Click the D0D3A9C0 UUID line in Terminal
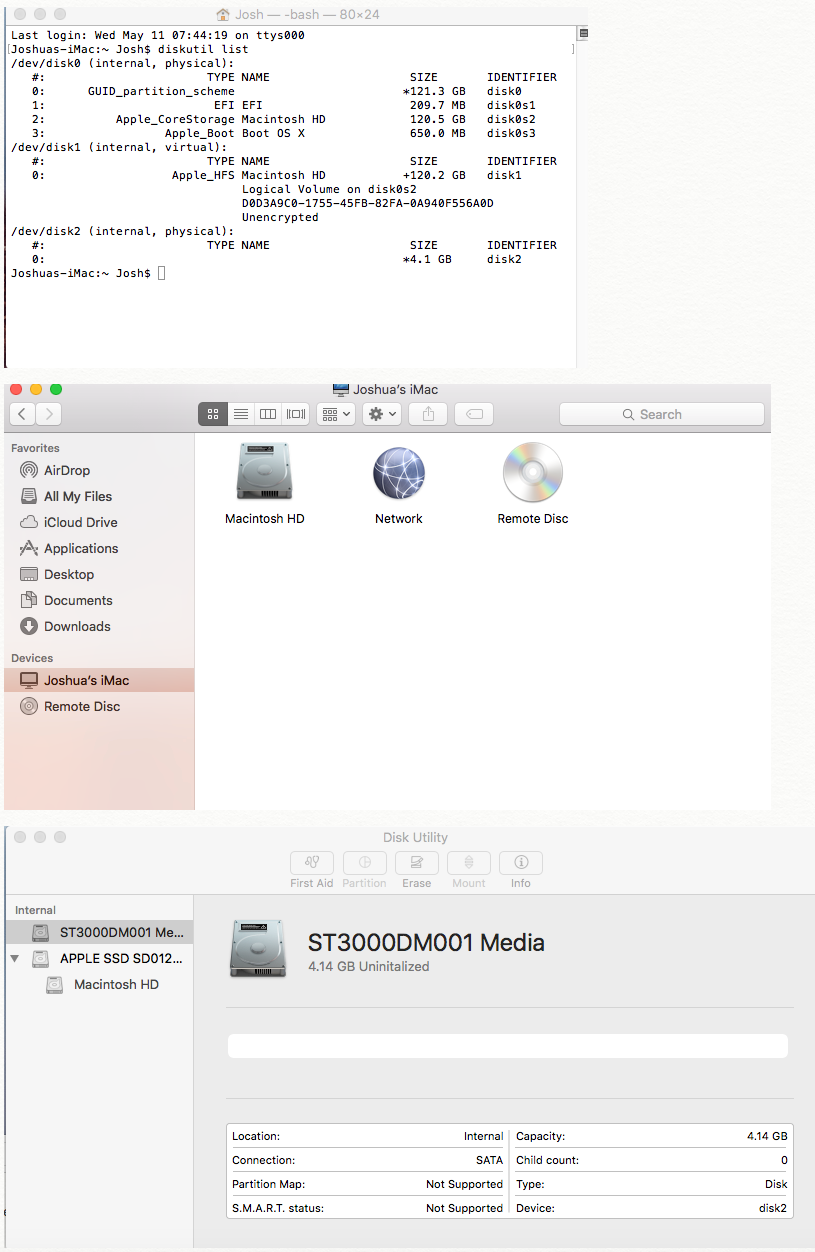 tap(368, 203)
